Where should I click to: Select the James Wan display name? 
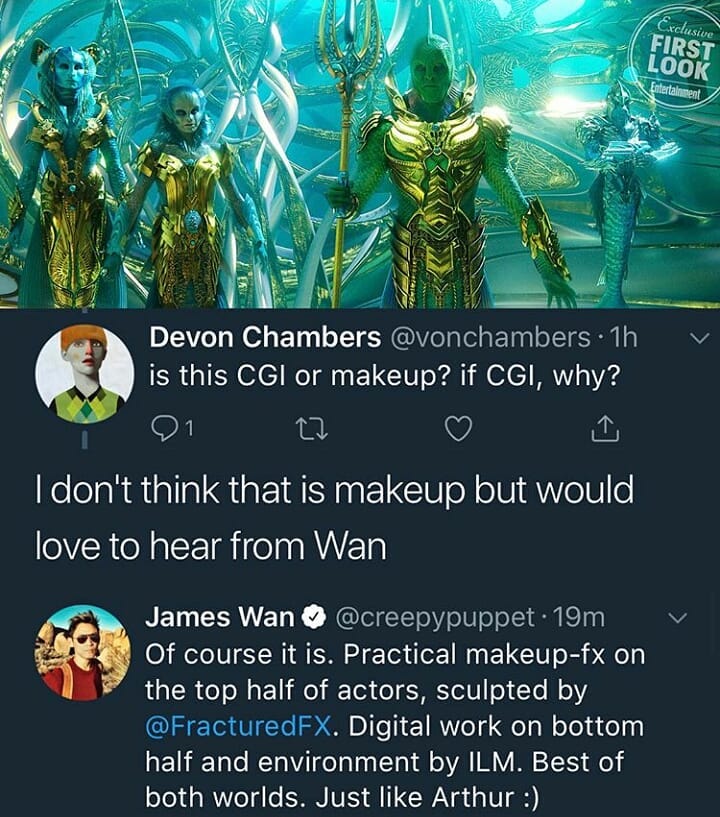pyautogui.click(x=219, y=619)
